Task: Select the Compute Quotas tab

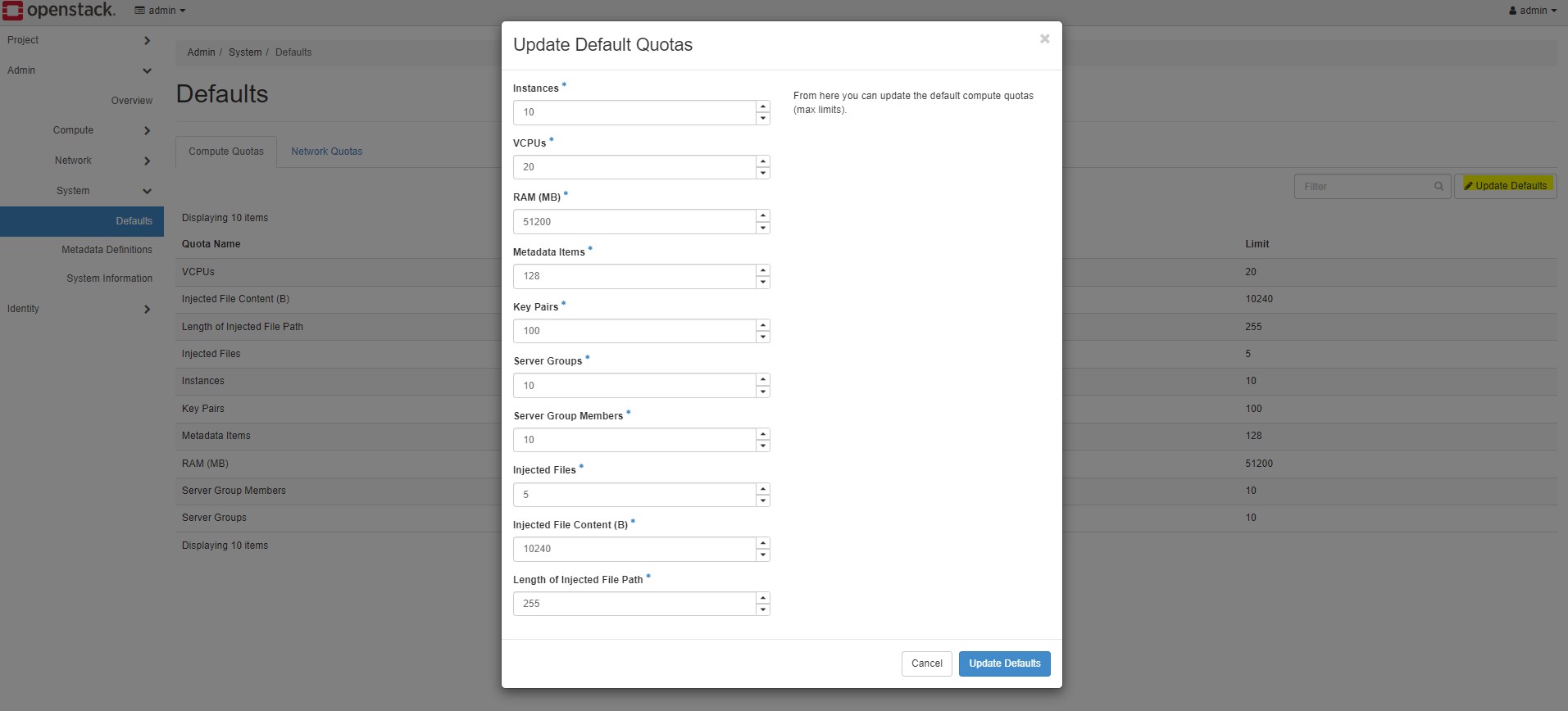Action: (226, 152)
